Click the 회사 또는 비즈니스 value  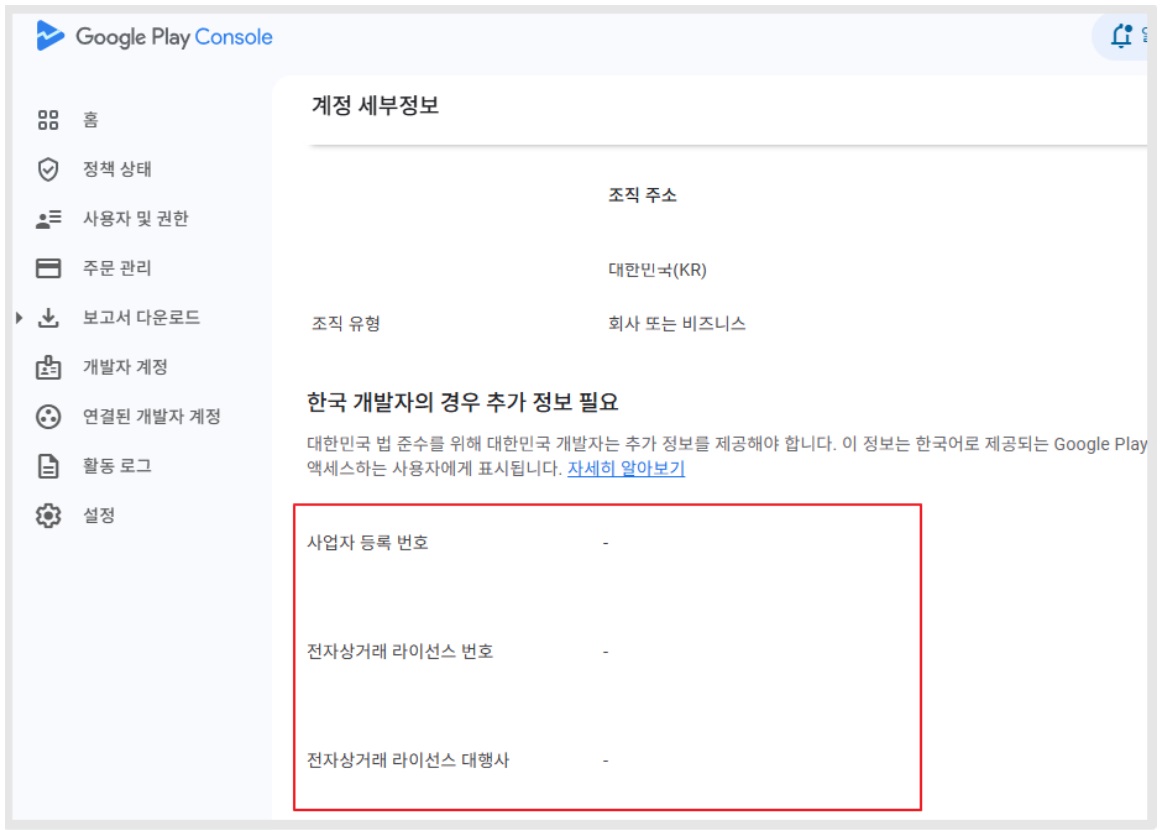point(676,323)
